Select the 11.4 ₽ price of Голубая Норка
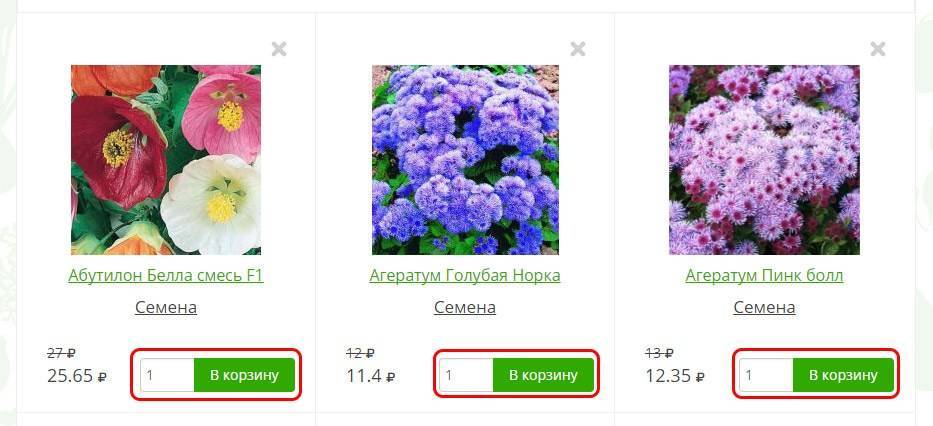 click(x=371, y=376)
